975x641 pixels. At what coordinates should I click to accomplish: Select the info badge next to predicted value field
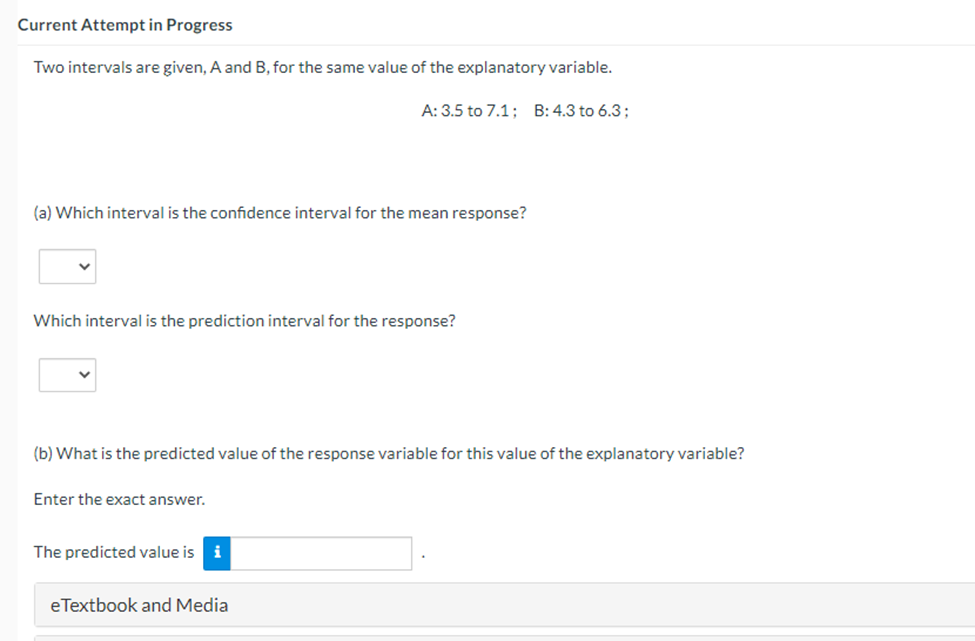216,553
